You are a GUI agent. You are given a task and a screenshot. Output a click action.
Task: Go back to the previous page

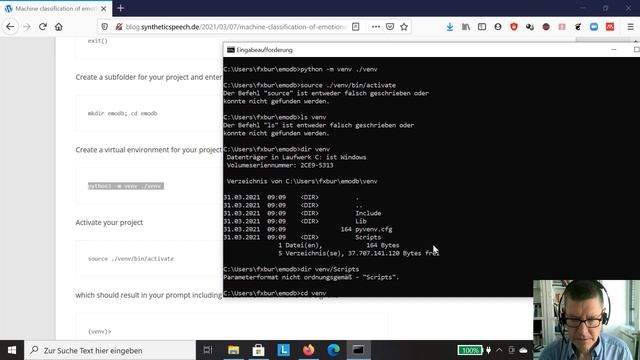point(10,27)
